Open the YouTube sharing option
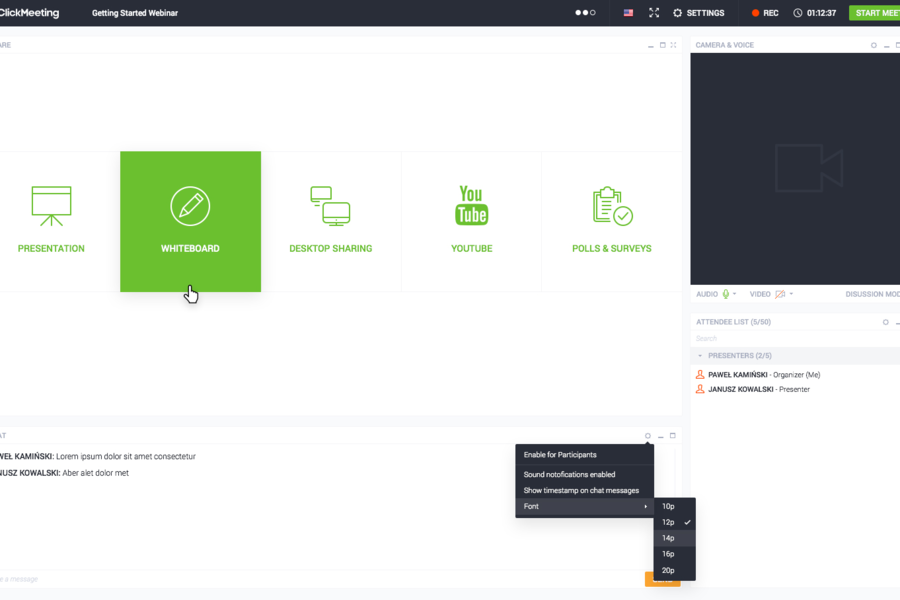900x600 pixels. pos(471,221)
